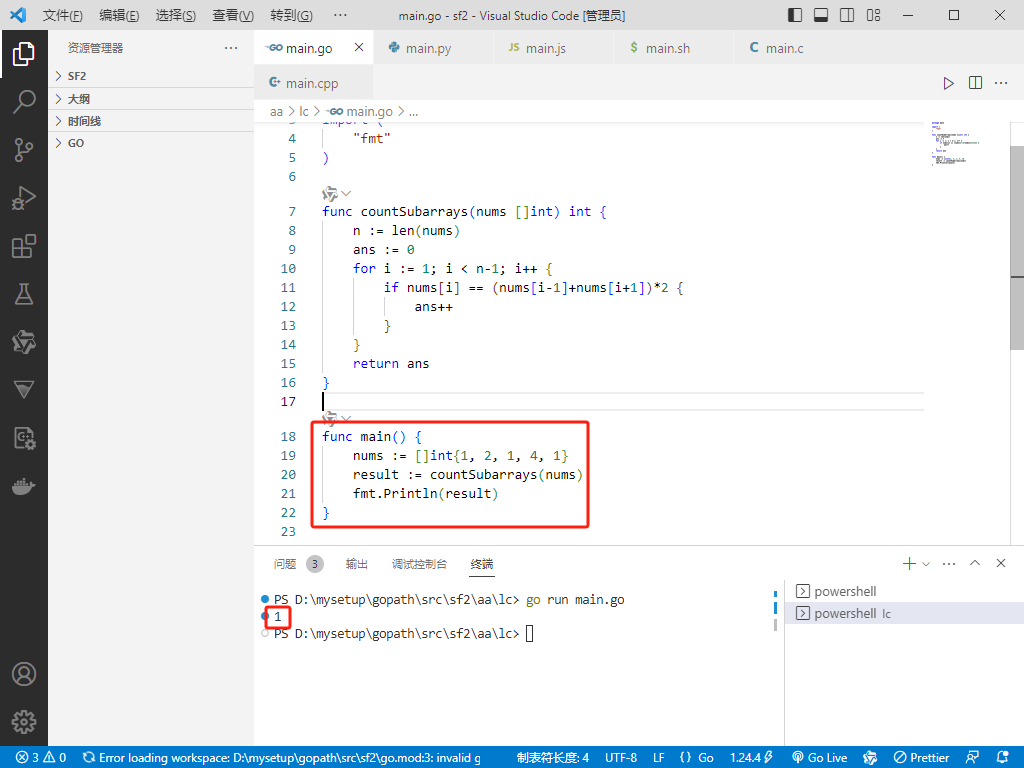The height and width of the screenshot is (768, 1024).
Task: Click the code minimap preview
Action: click(x=956, y=142)
